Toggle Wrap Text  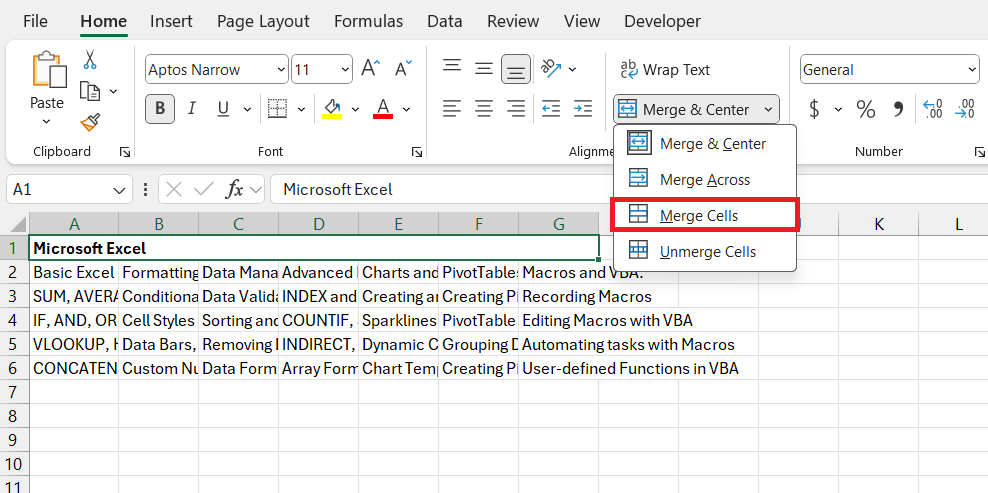tap(665, 69)
